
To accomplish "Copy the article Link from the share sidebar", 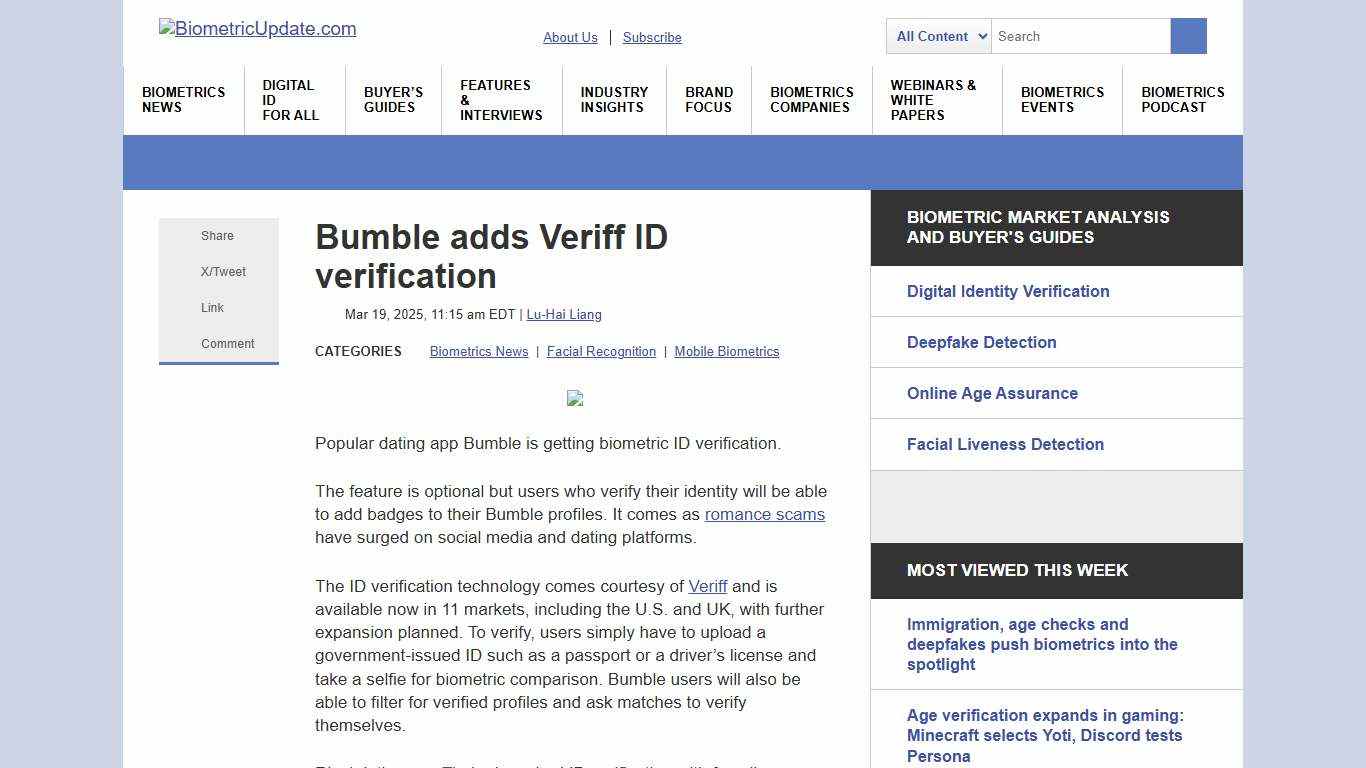I will (x=212, y=307).
